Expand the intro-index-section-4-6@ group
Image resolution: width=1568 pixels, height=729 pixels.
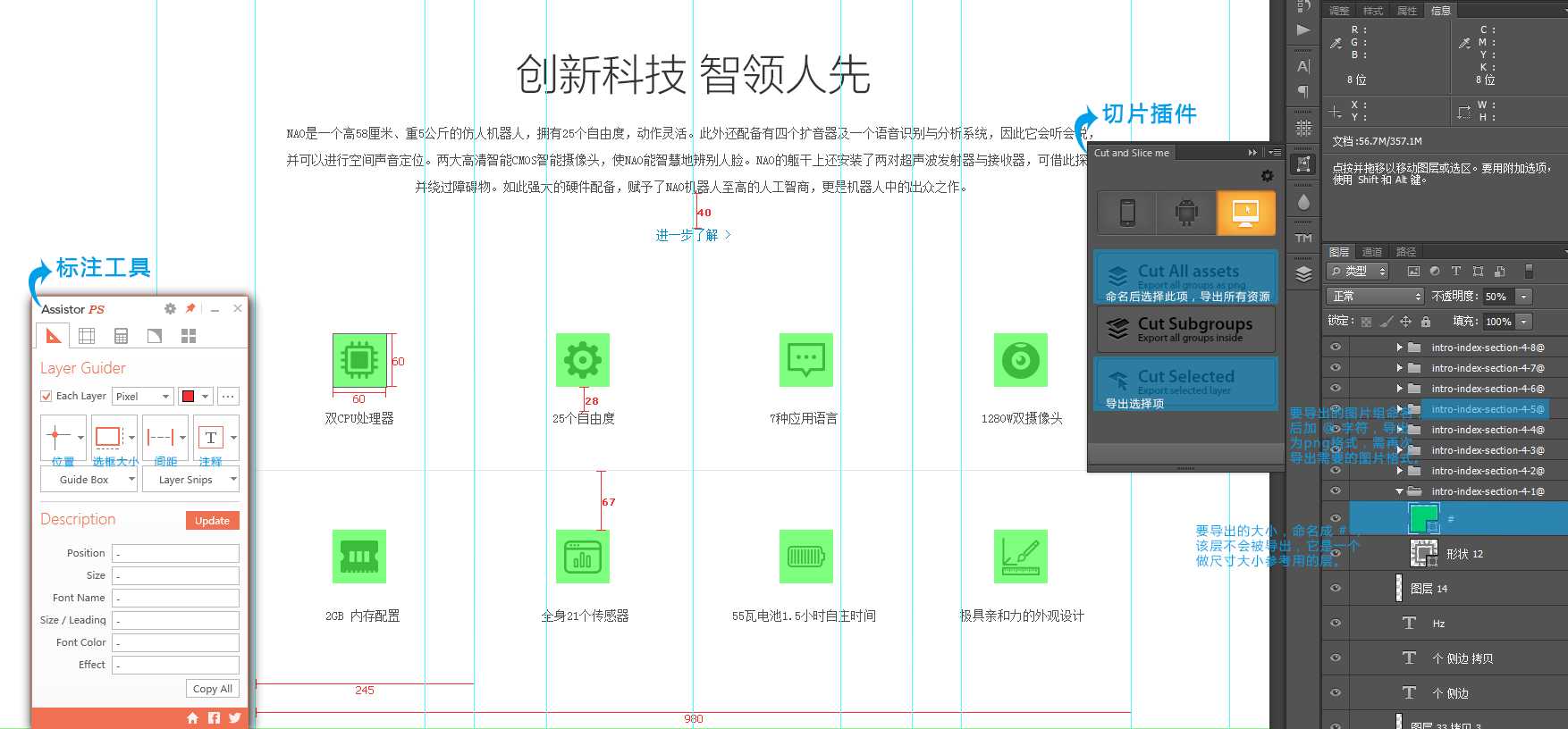point(1399,389)
